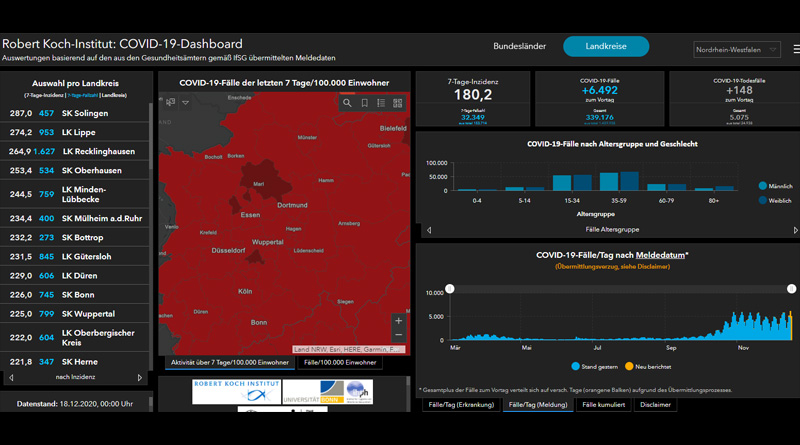Click Düsseldorf label on the map
Viewport: 800px width, 445px height.
tap(229, 251)
